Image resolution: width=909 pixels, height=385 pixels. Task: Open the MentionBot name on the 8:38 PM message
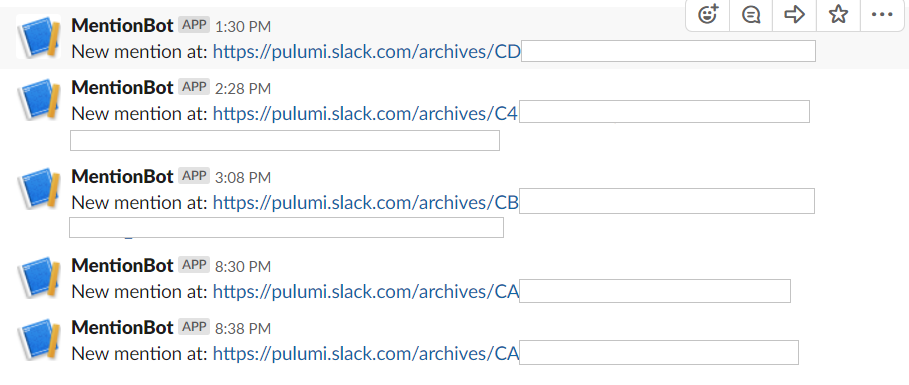(x=122, y=328)
